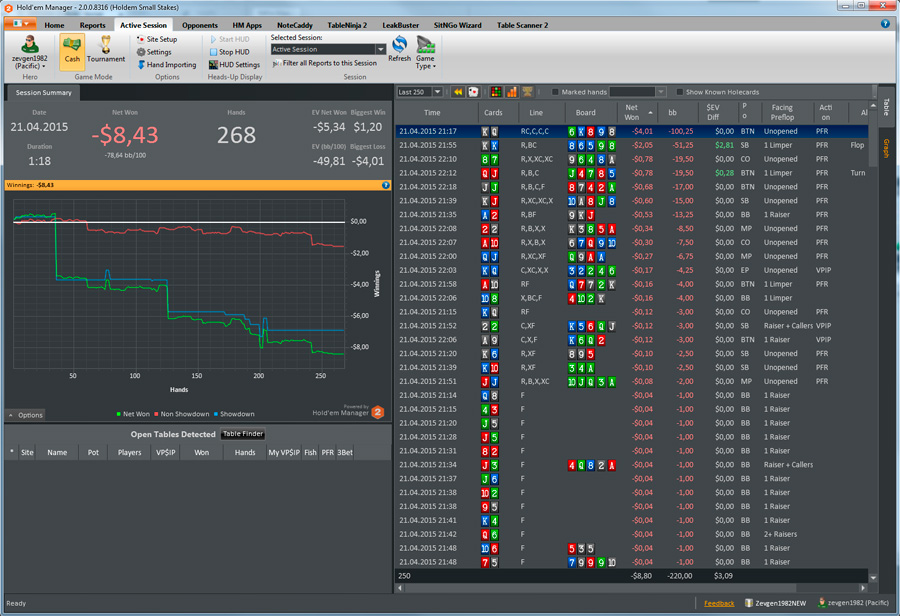Open the Feedback link

click(x=719, y=603)
